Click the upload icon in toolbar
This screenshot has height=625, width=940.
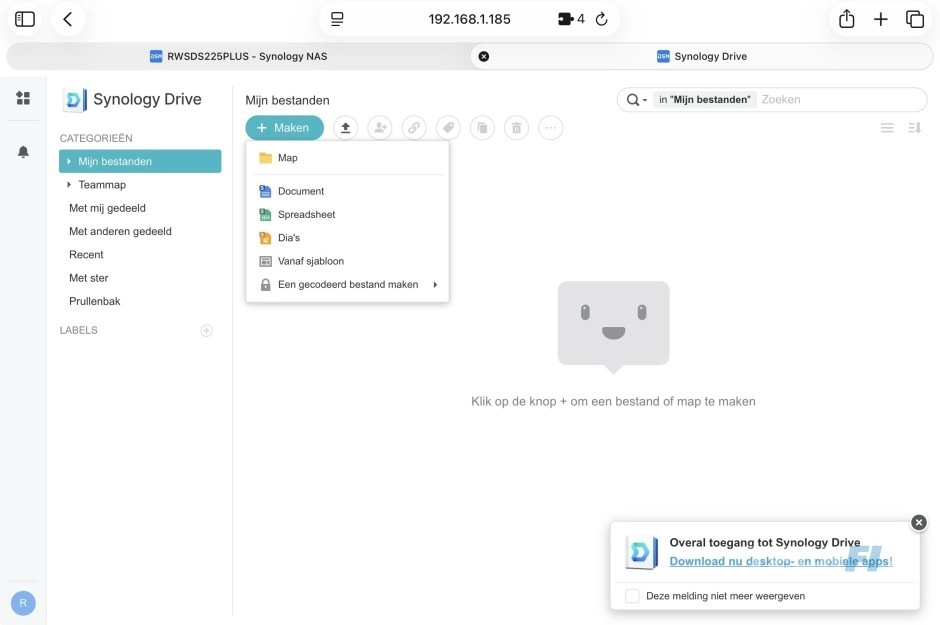point(346,128)
